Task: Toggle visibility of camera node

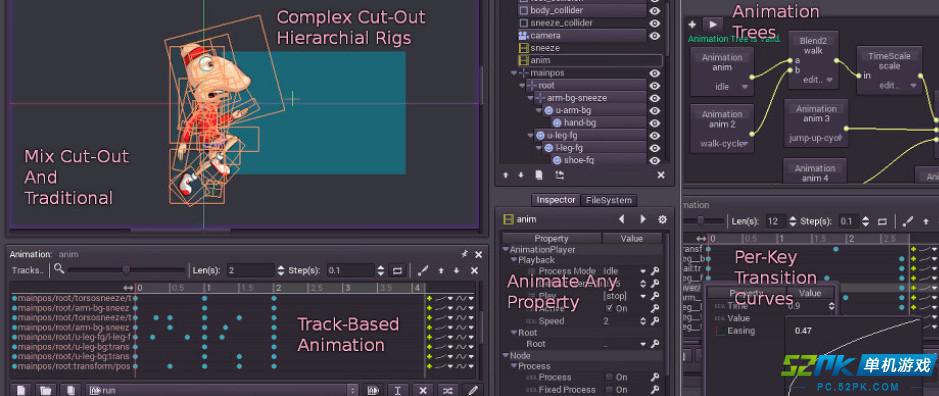Action: tap(655, 35)
